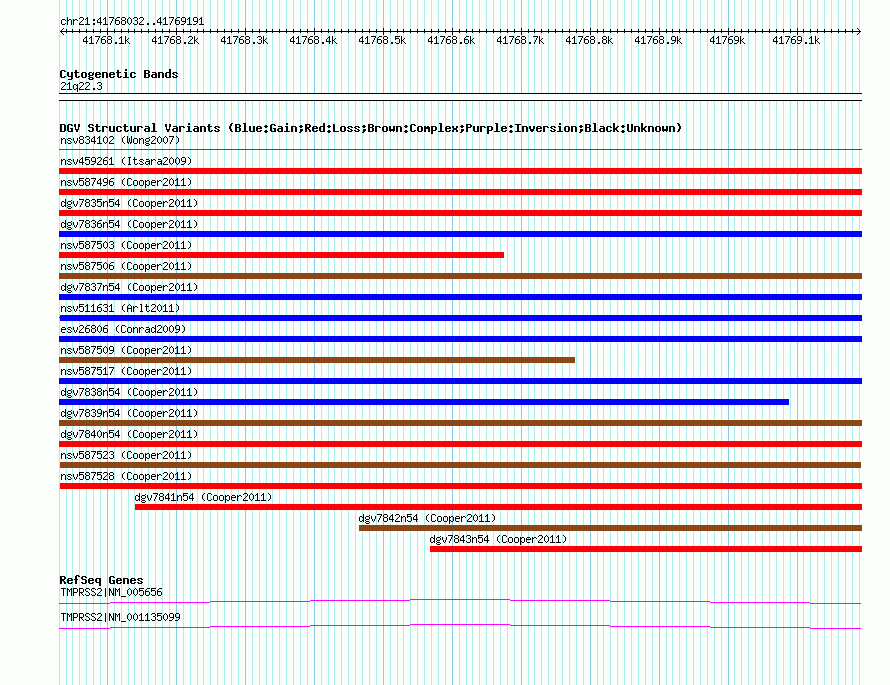Click the dgv7841n54 (Cooper2011) label
This screenshot has width=890, height=685.
(203, 497)
